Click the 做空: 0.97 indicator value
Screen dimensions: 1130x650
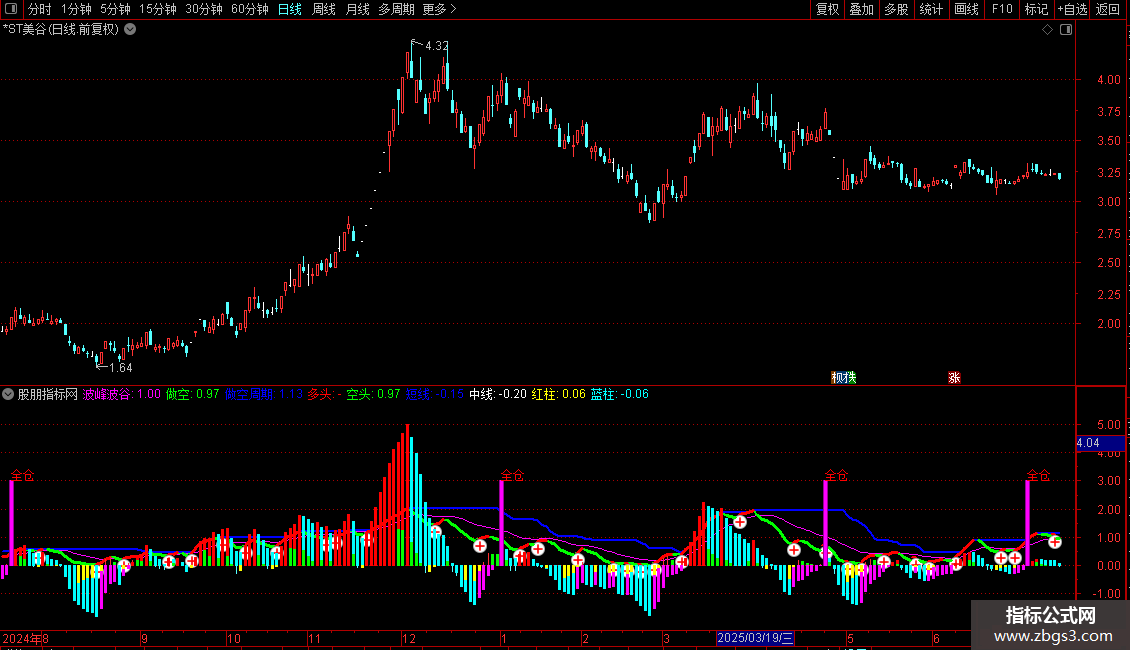click(x=192, y=394)
